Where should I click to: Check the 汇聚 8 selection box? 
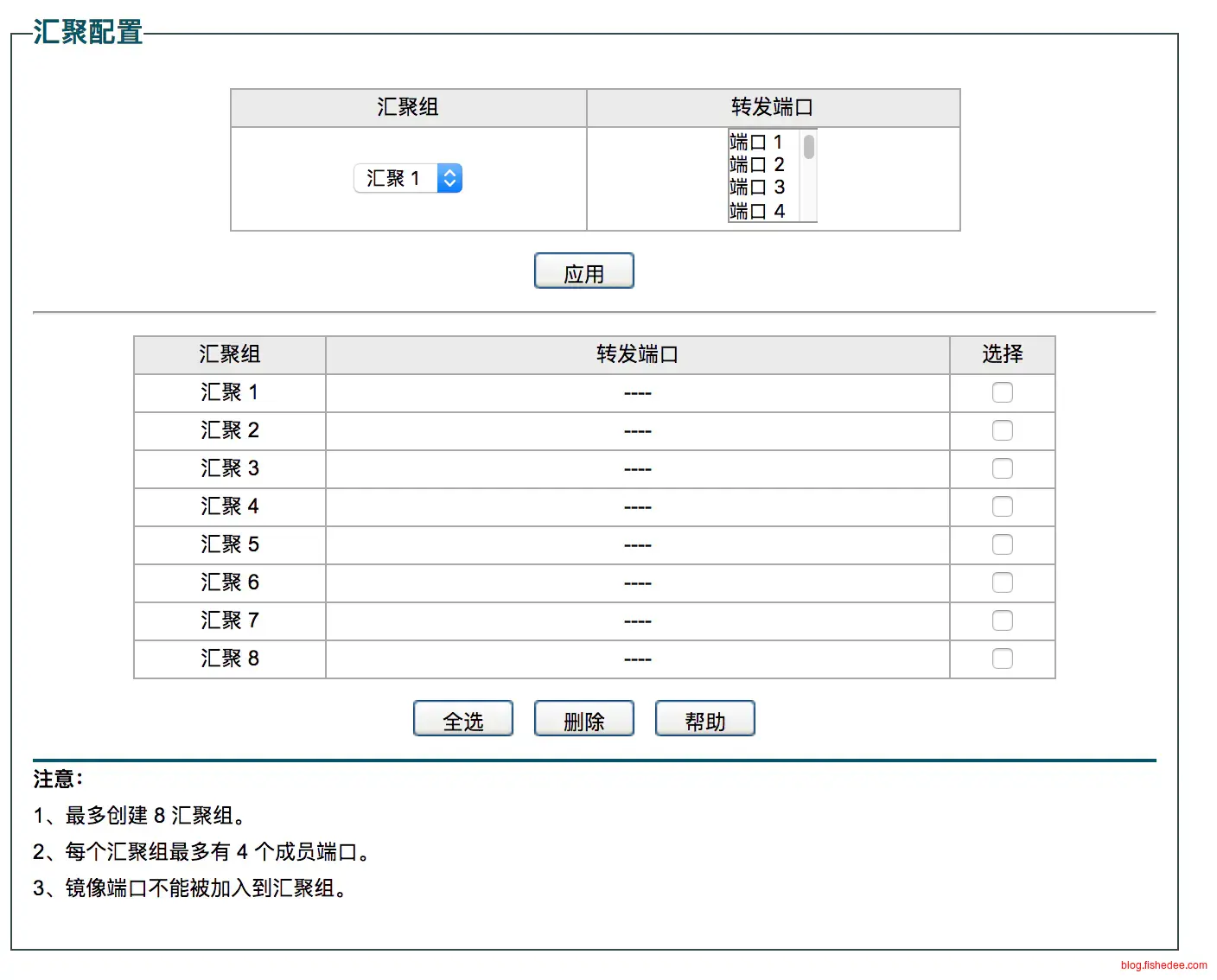point(1002,659)
